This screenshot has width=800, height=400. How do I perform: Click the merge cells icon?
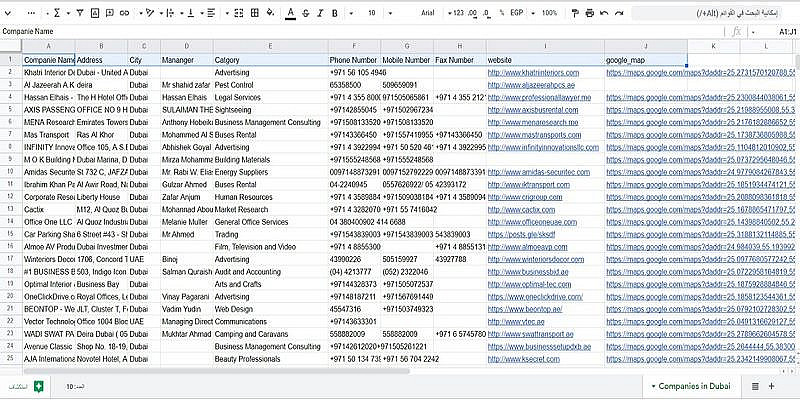click(239, 13)
